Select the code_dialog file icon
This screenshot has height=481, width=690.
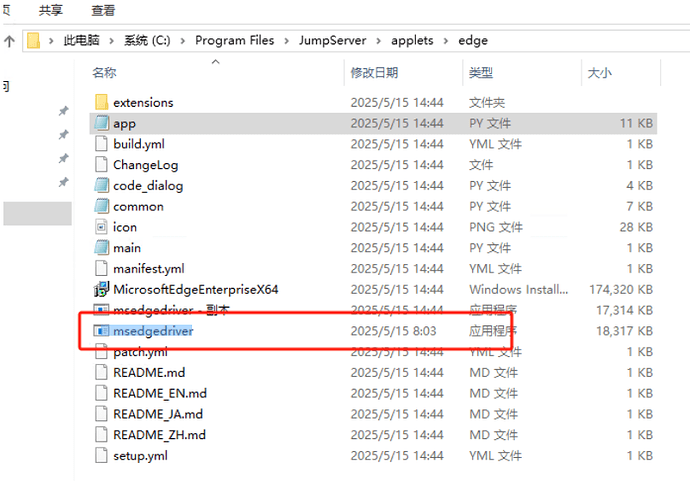(101, 185)
